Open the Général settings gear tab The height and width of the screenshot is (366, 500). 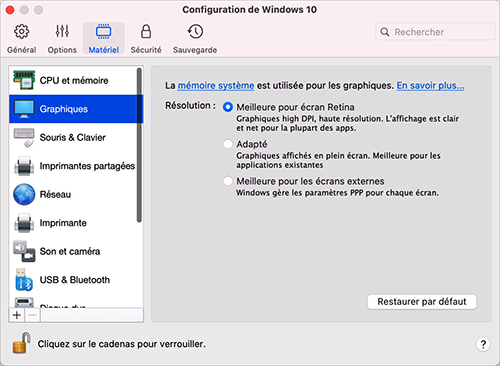[22, 38]
